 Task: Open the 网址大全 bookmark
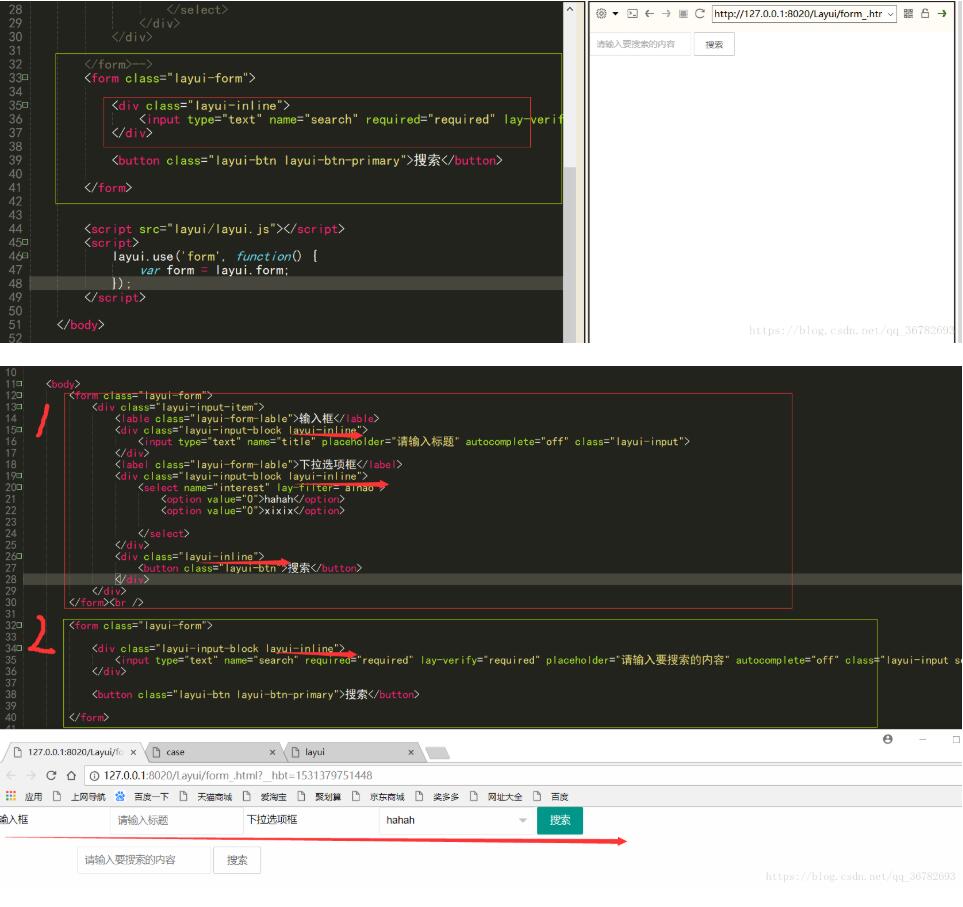496,796
